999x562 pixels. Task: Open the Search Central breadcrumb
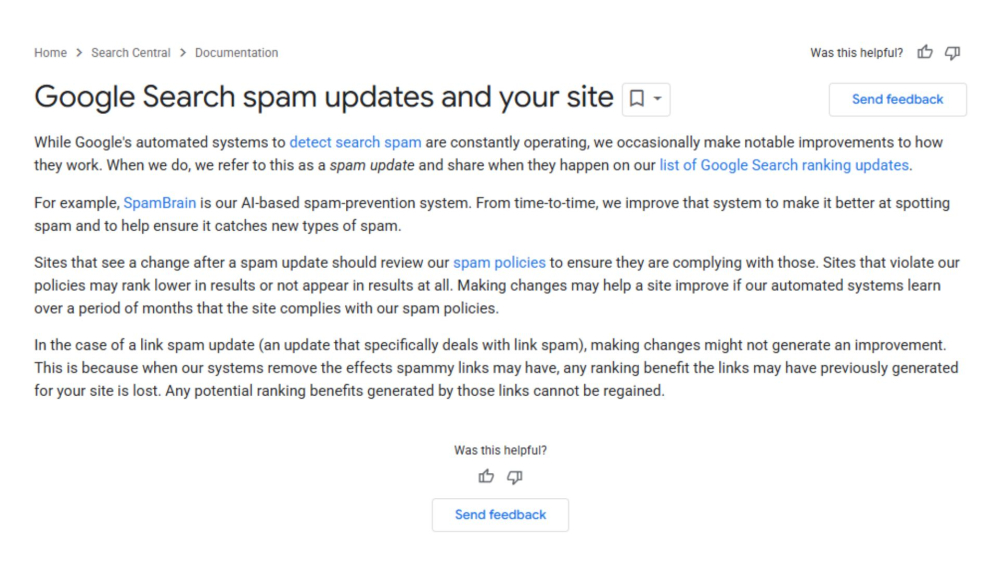point(131,53)
